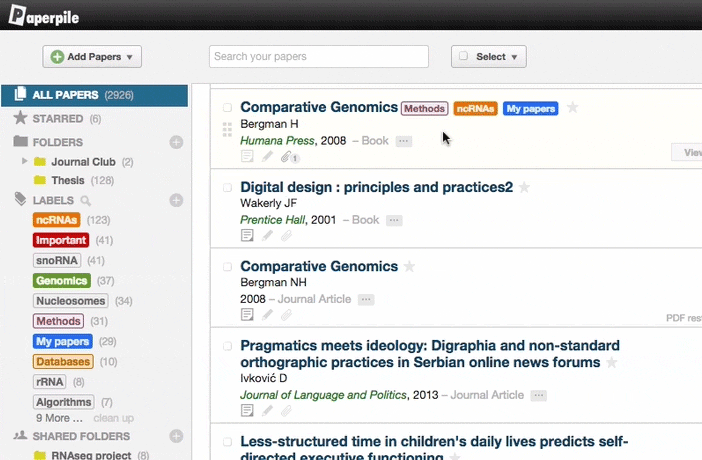Add a shared folder with the plus icon
Viewport: 702px width, 460px height.
176,436
